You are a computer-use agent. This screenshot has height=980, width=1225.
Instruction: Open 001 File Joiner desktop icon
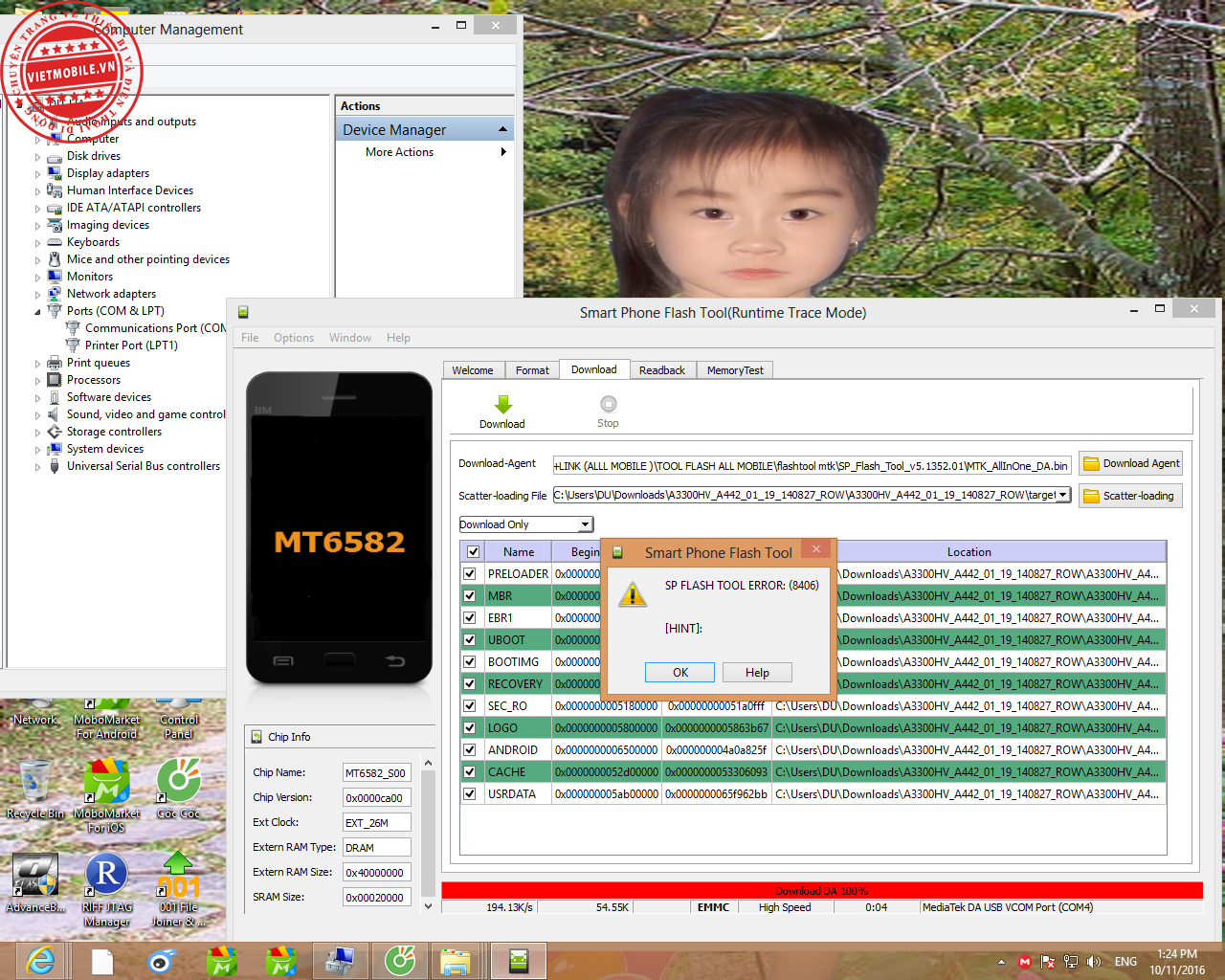[179, 890]
